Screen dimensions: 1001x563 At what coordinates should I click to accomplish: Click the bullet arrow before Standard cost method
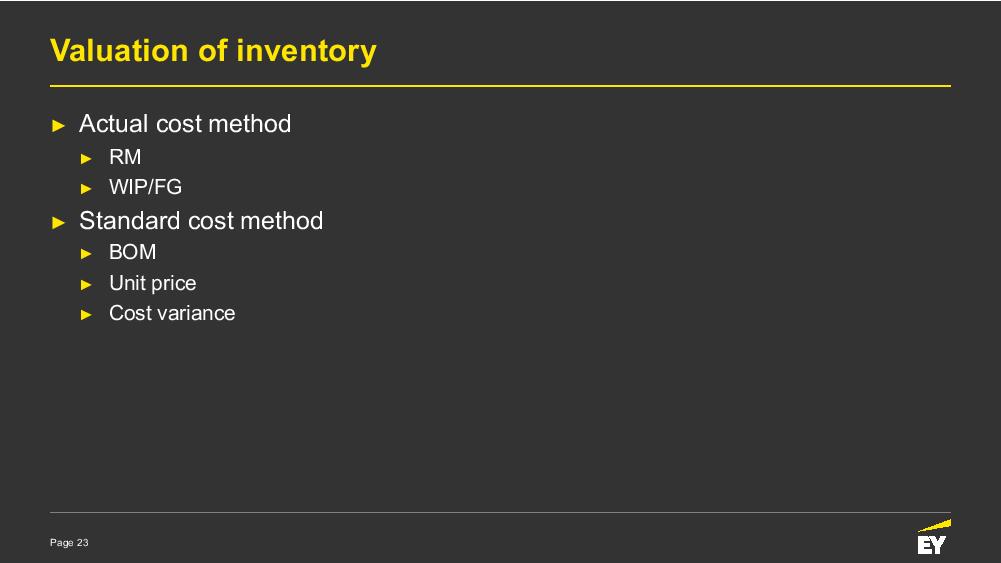[x=58, y=222]
